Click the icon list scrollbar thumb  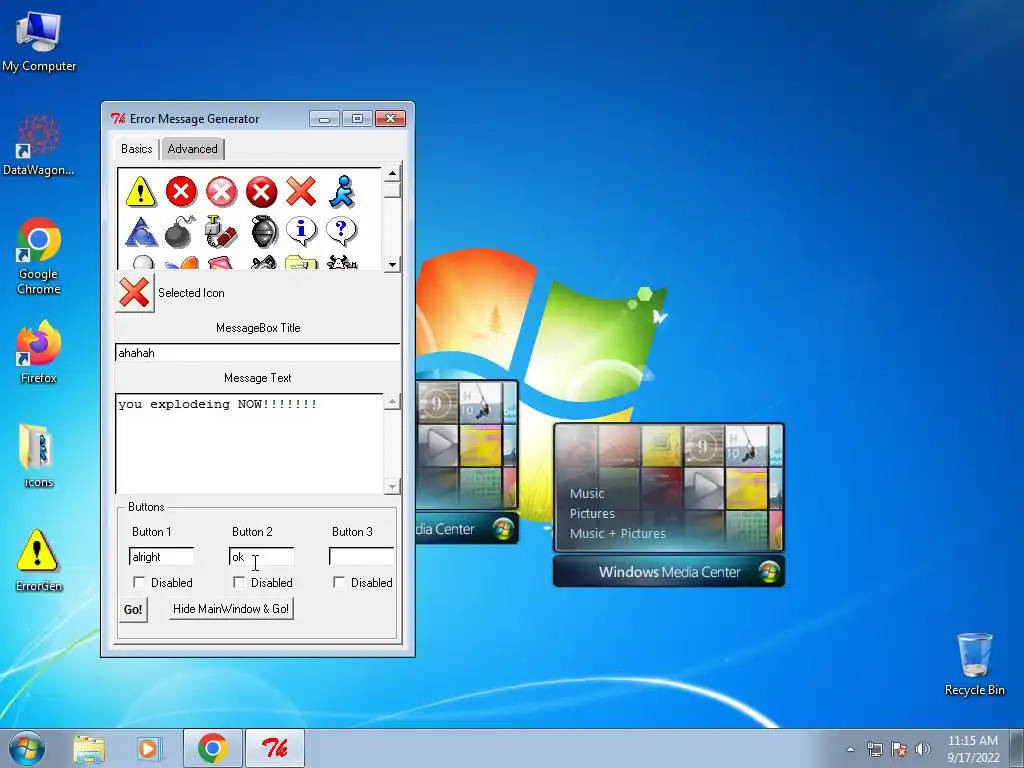tap(392, 190)
